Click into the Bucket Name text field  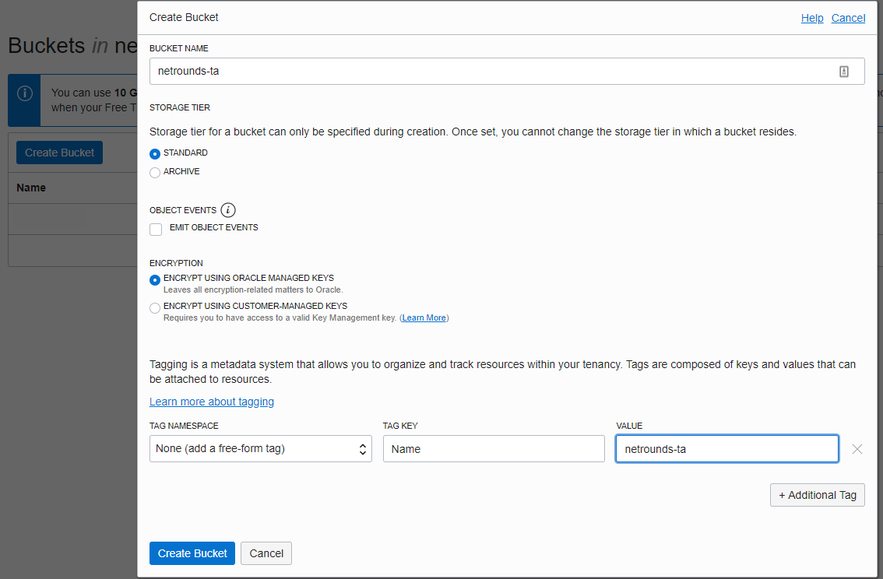click(490, 71)
